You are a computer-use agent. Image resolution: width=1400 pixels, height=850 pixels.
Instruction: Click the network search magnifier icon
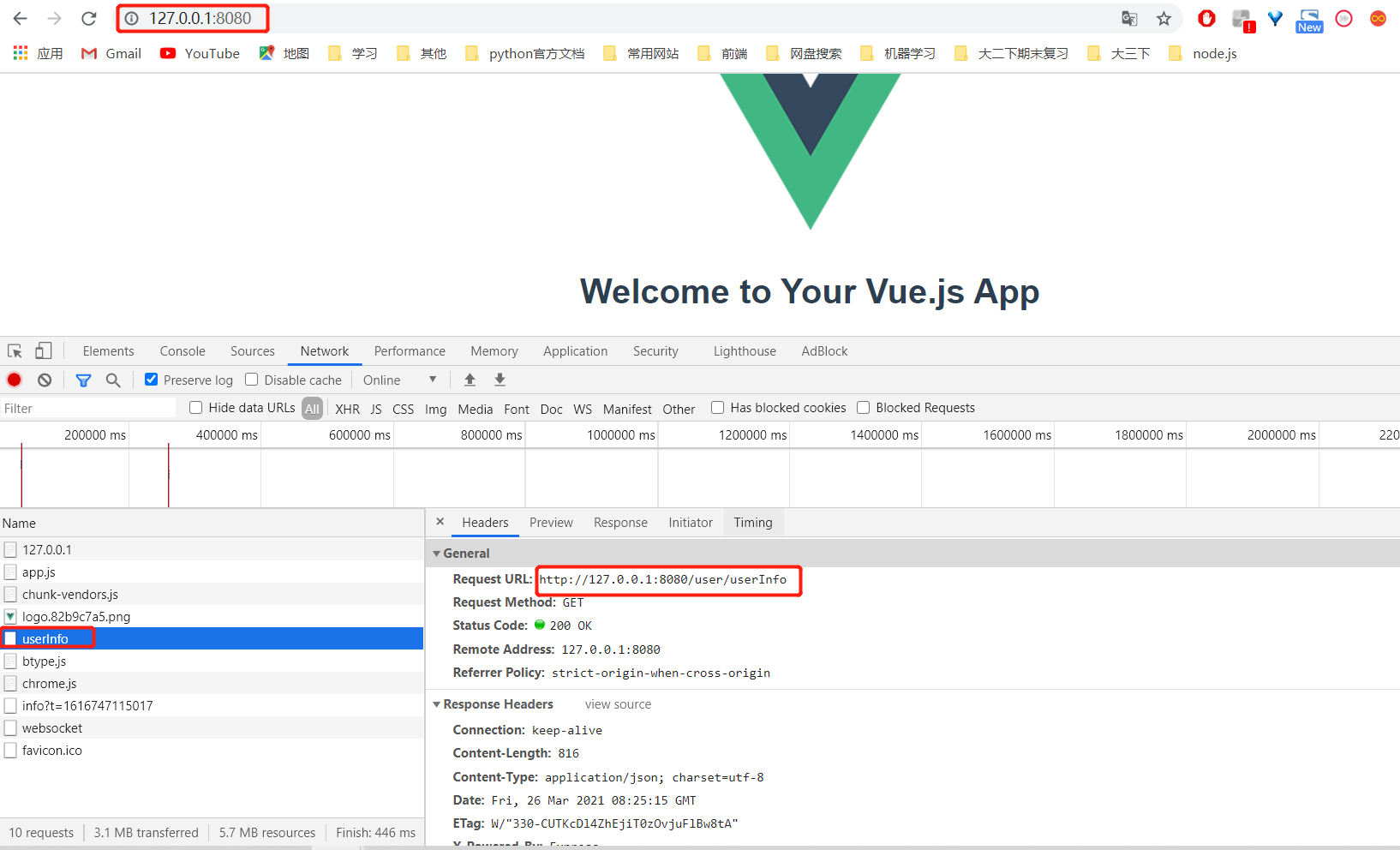click(113, 380)
